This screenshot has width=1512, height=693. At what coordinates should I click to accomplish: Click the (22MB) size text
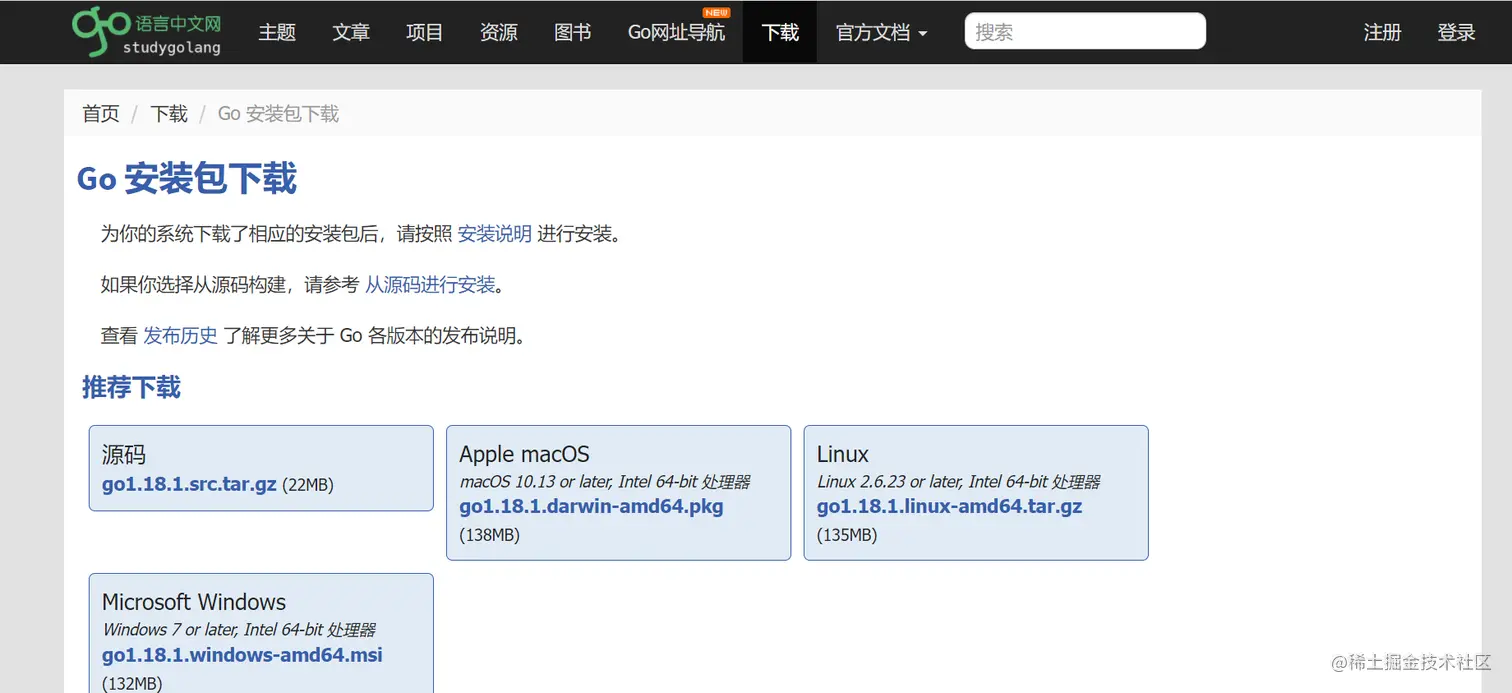[307, 485]
